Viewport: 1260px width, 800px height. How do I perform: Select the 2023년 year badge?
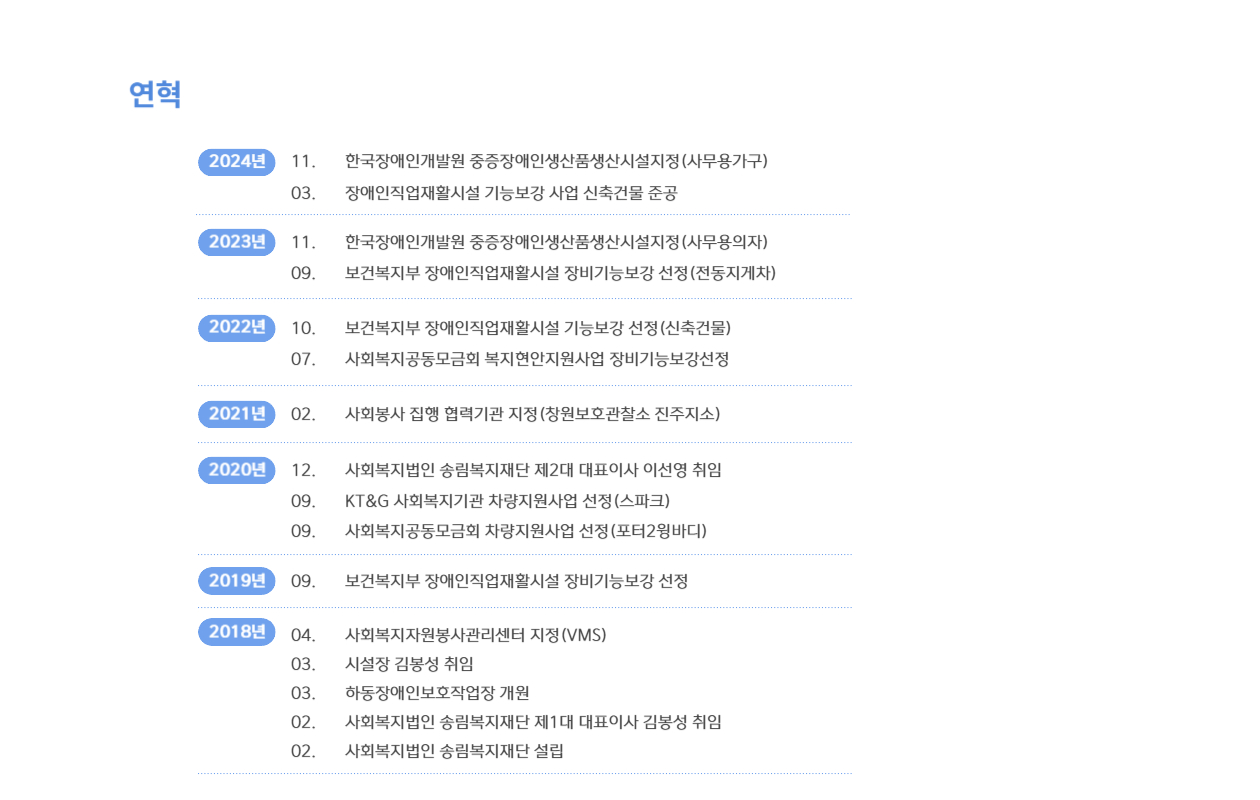pos(236,242)
